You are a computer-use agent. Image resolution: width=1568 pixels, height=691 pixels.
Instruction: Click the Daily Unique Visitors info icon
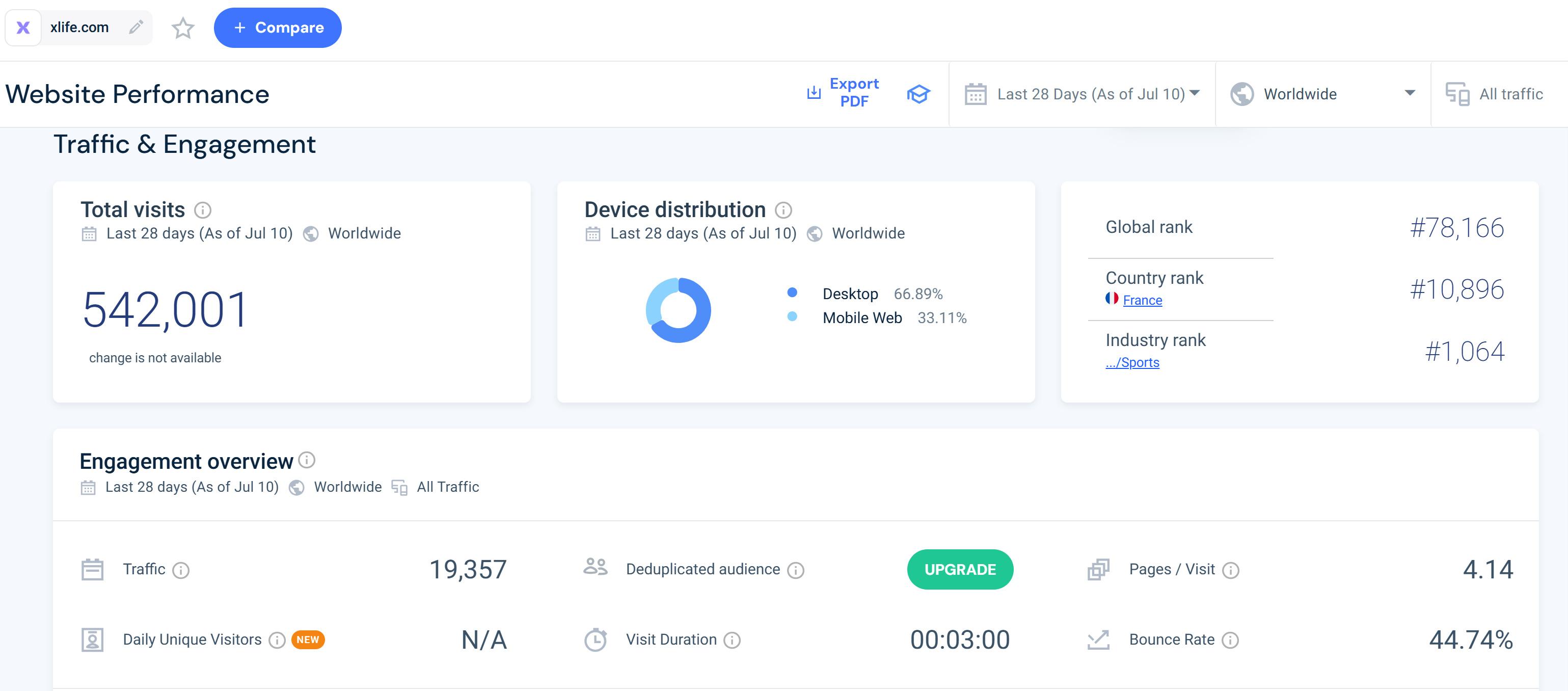pos(277,640)
